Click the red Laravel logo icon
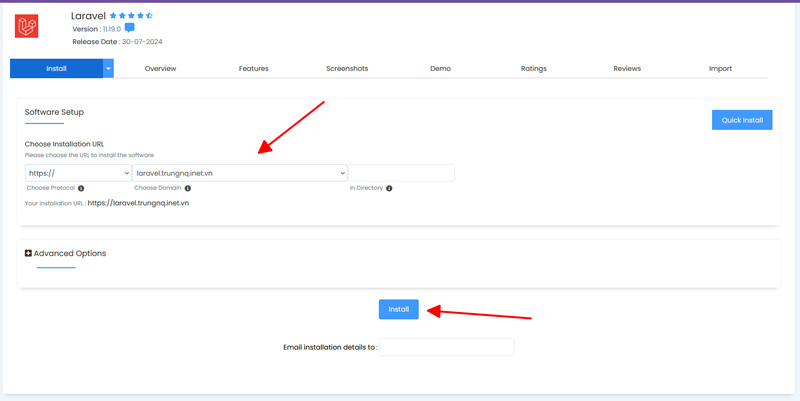The image size is (800, 401). click(27, 26)
